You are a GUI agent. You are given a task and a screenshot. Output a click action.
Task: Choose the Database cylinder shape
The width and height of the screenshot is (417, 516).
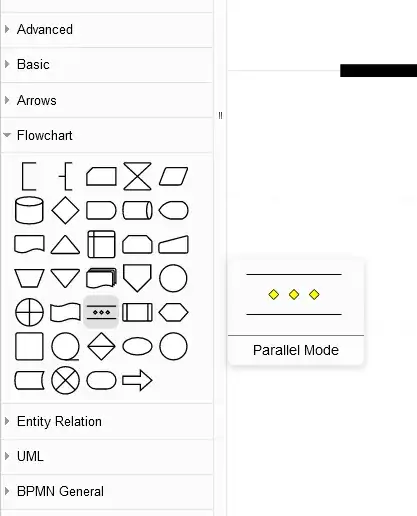tap(29, 210)
